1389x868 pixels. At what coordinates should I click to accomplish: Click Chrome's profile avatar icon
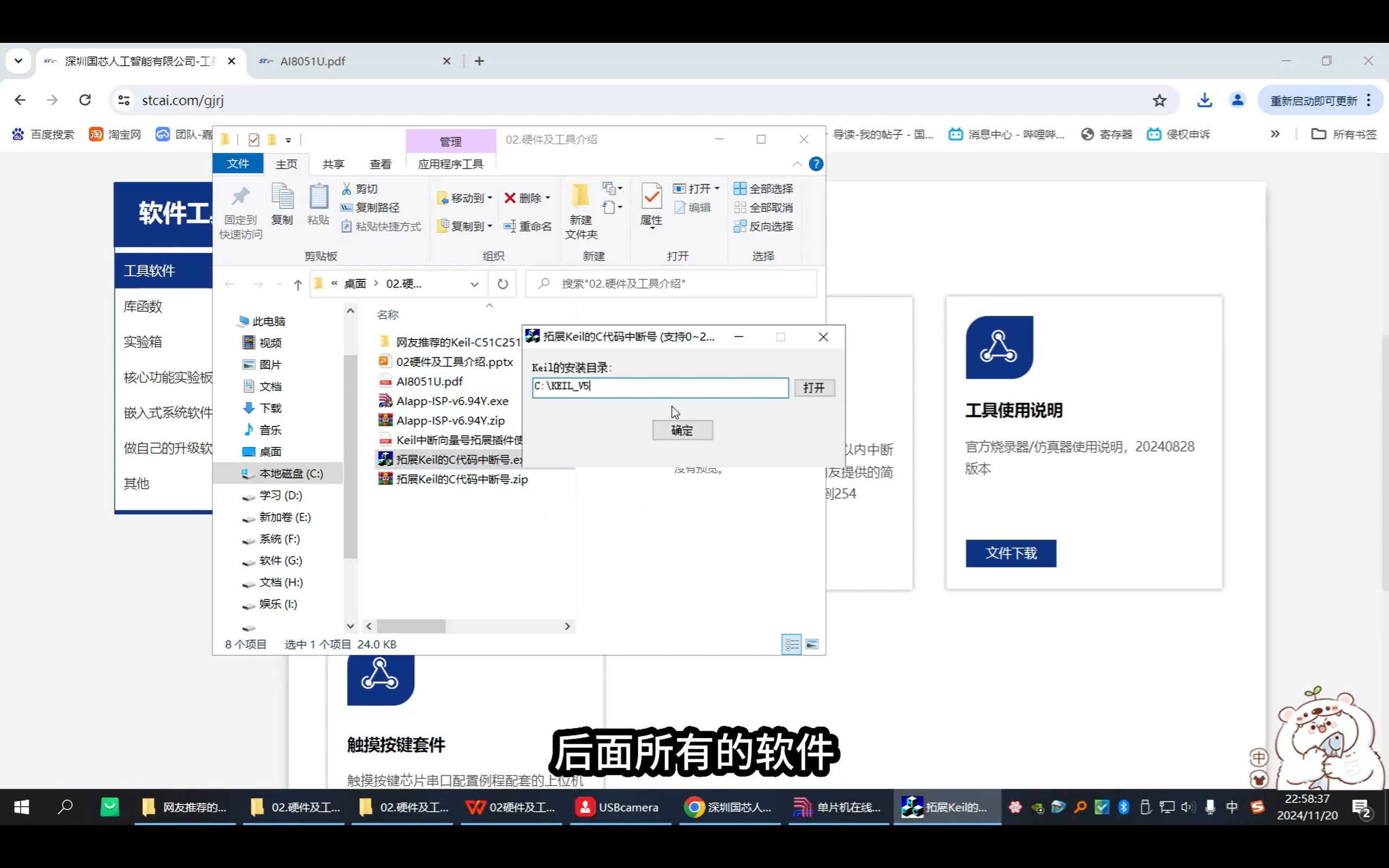pyautogui.click(x=1238, y=100)
